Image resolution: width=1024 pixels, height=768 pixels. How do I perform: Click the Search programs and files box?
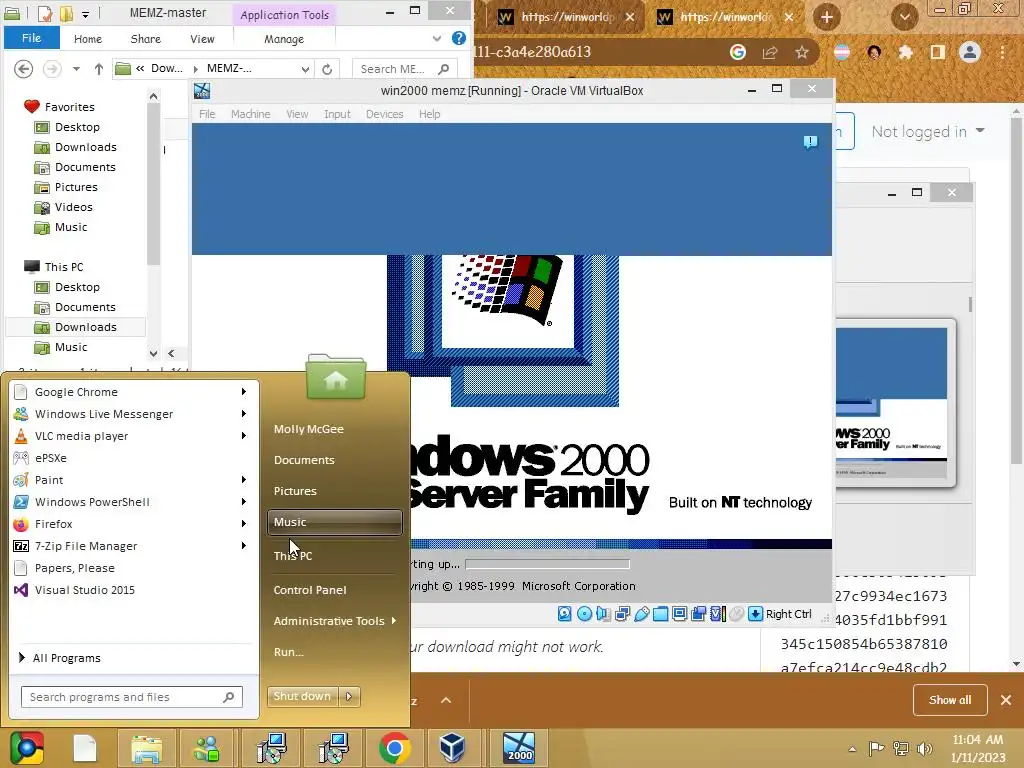point(131,697)
